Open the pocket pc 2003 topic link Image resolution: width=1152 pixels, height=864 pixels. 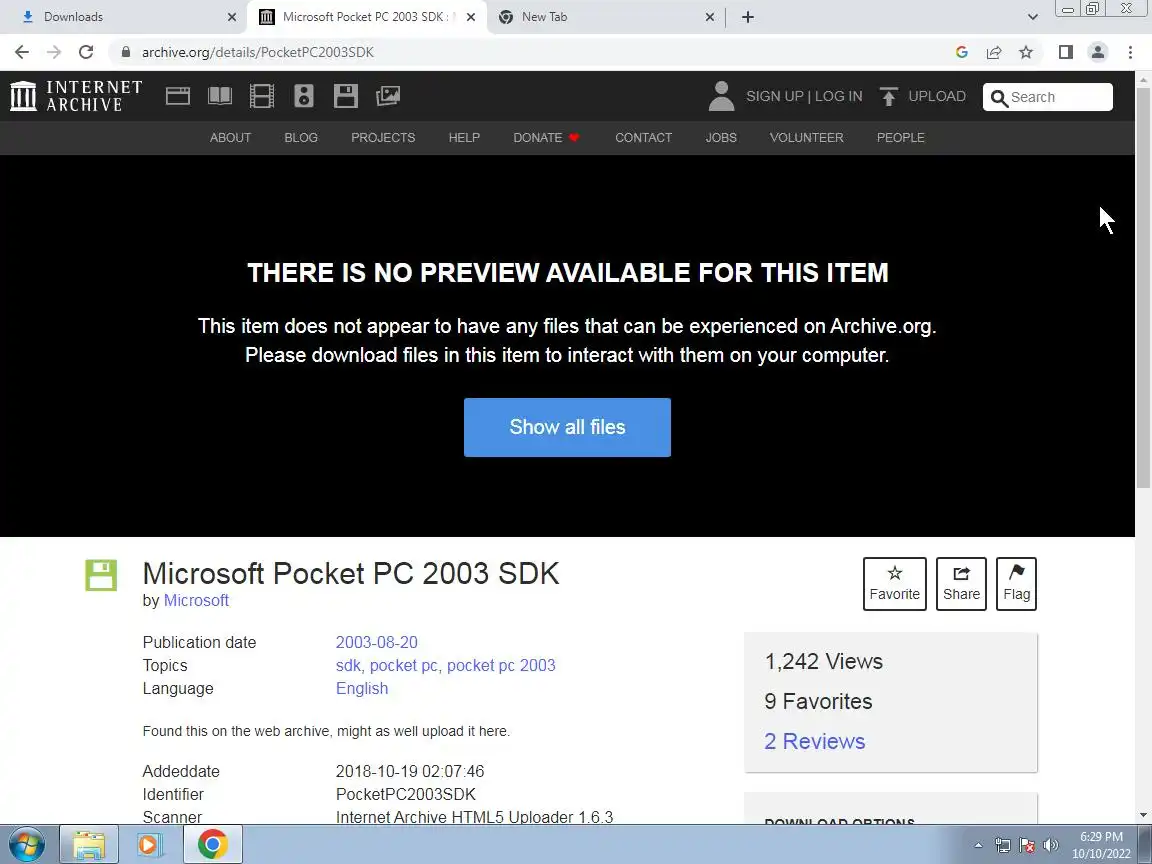(x=501, y=666)
